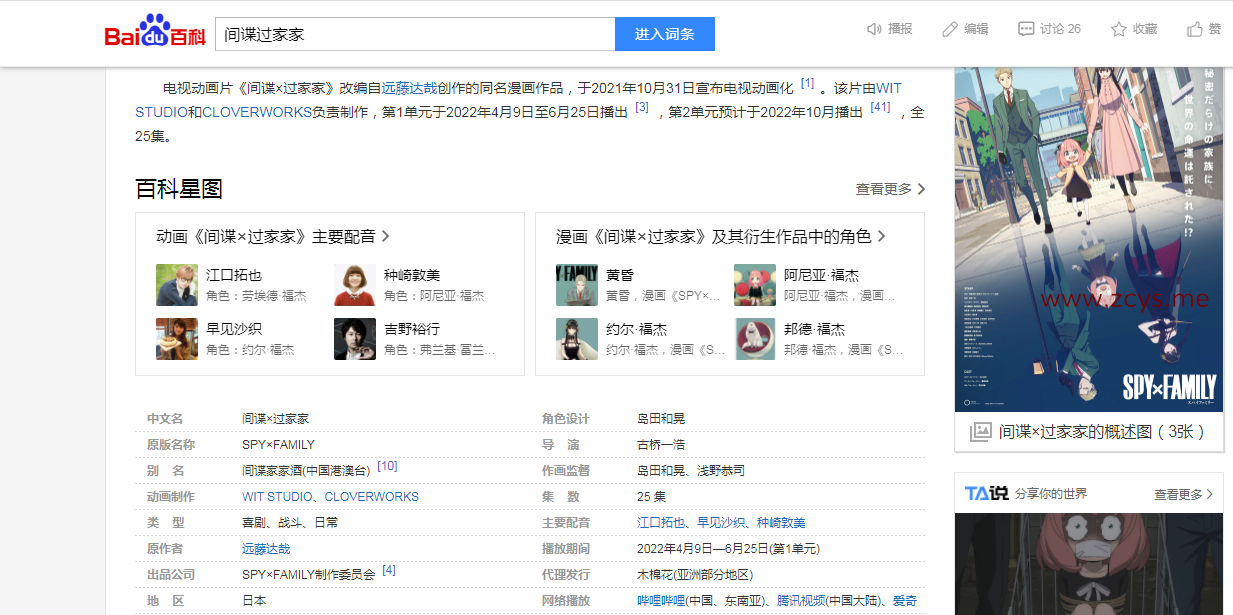Jump to reference [41]
Image resolution: width=1233 pixels, height=615 pixels.
tap(880, 107)
